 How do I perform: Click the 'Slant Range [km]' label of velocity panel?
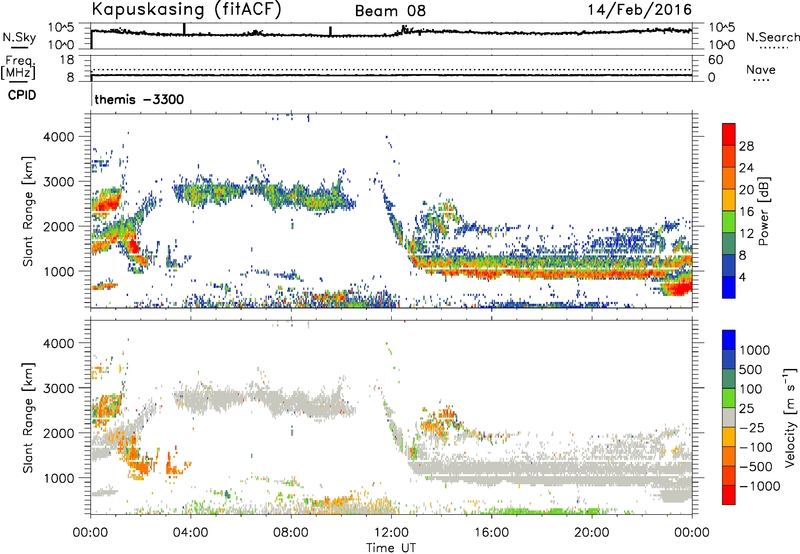28,418
